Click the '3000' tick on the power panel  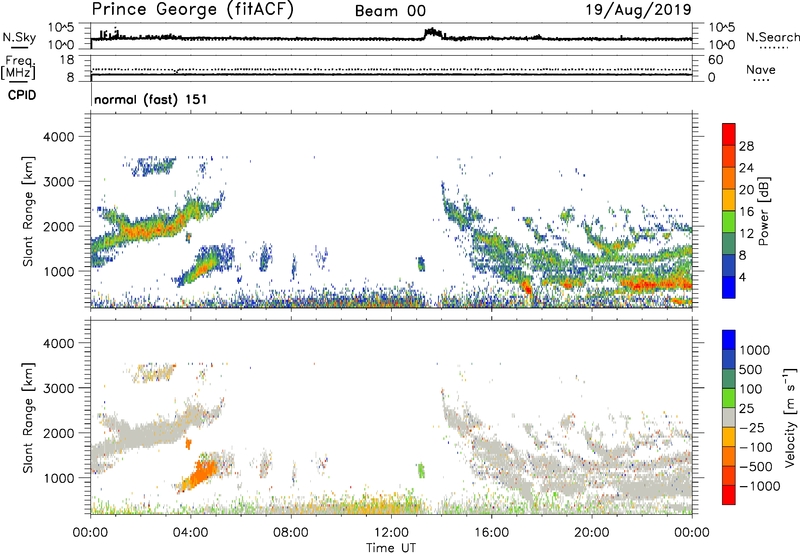pos(59,182)
